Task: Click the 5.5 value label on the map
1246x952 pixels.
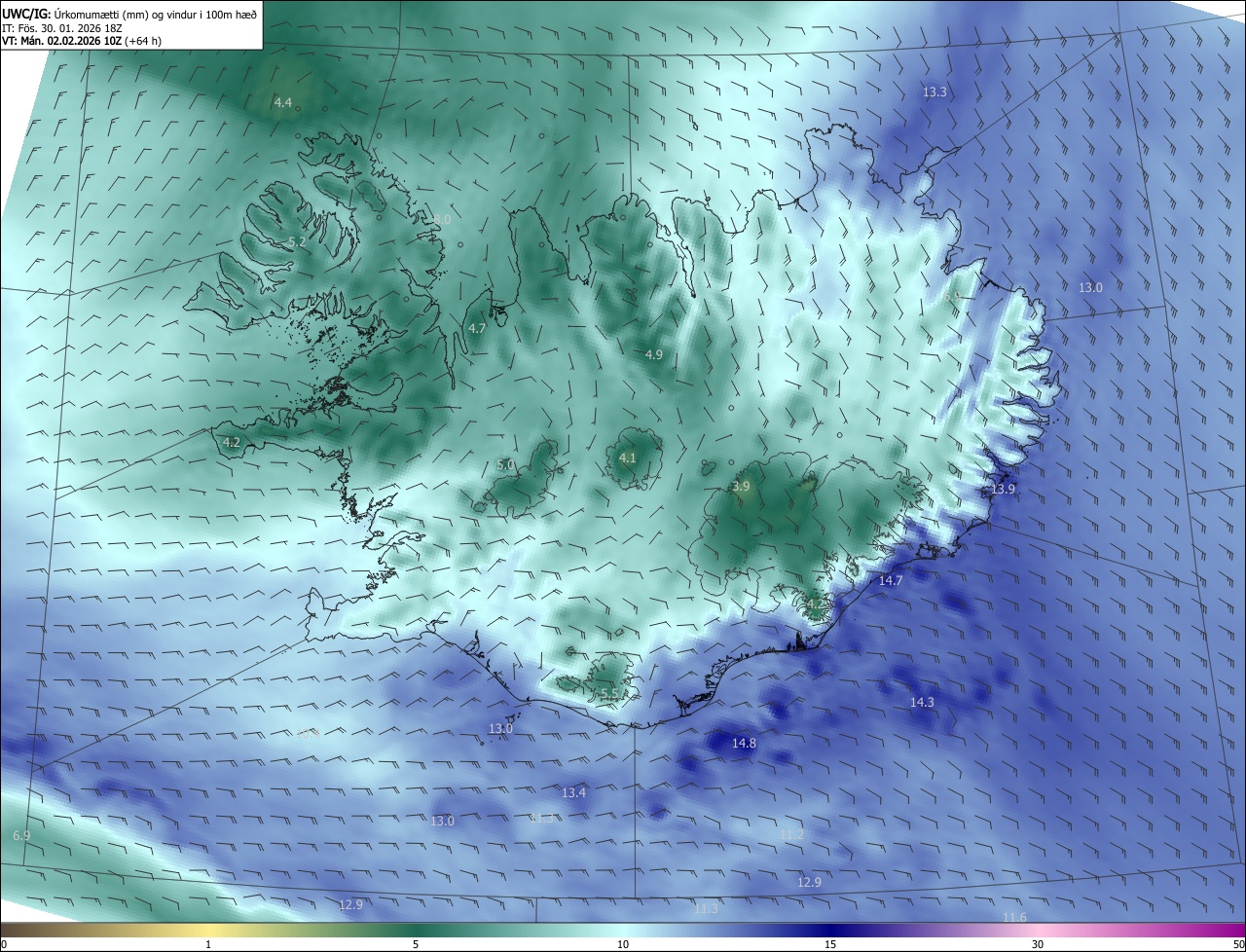Action: click(609, 693)
